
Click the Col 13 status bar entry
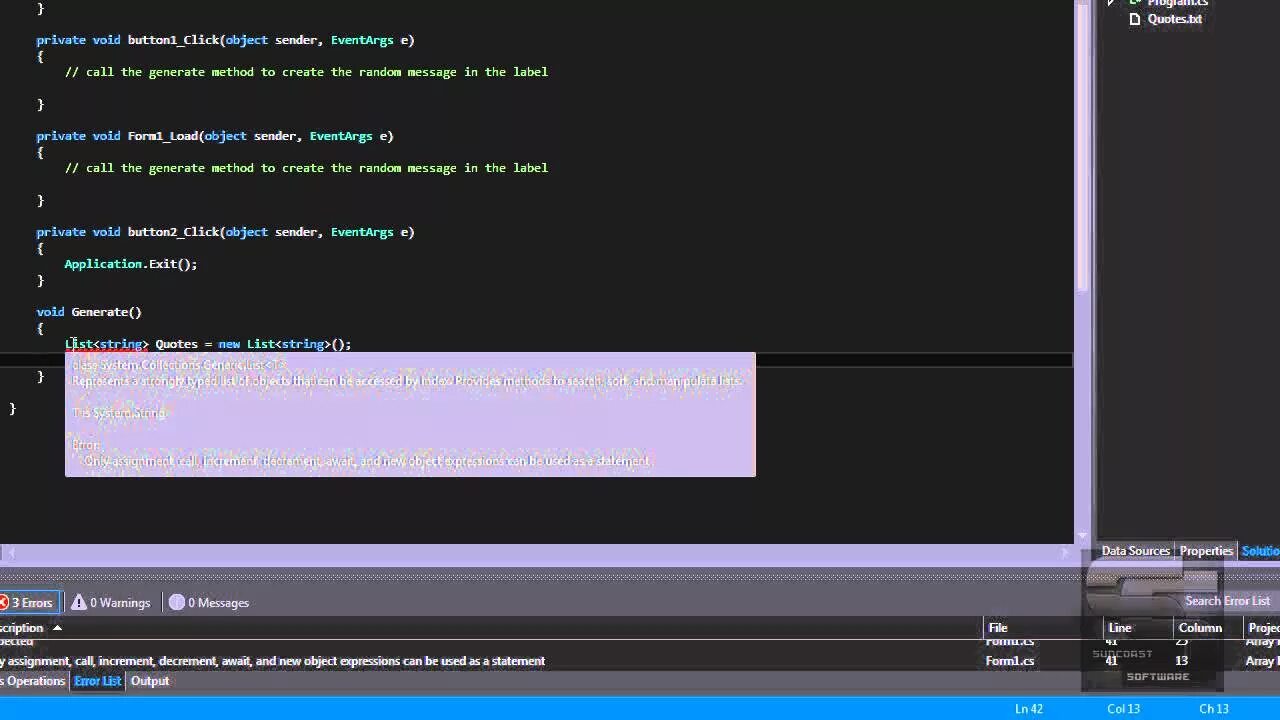[x=1123, y=709]
